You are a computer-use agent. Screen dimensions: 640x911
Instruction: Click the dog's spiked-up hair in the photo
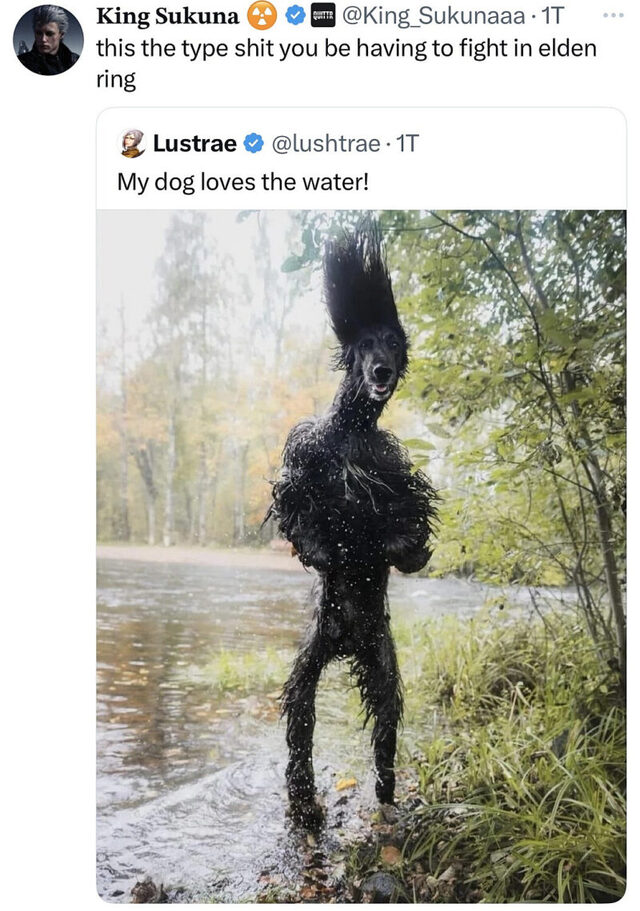tap(358, 285)
